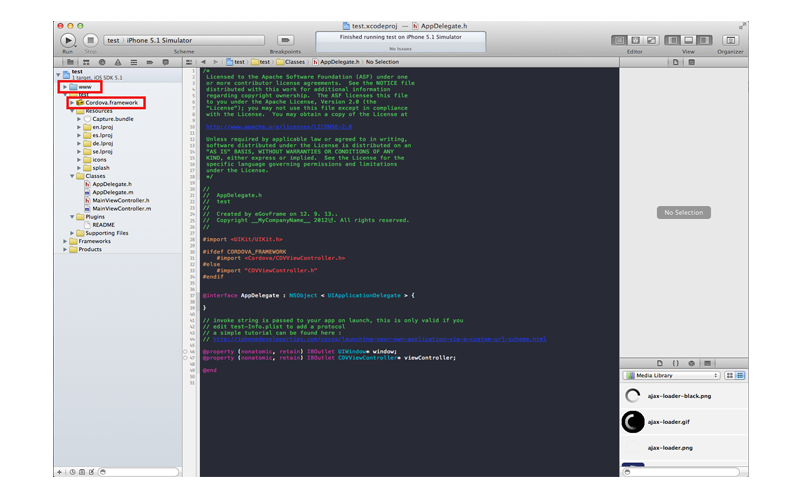
Task: Show the Debug area
Action: point(688,40)
